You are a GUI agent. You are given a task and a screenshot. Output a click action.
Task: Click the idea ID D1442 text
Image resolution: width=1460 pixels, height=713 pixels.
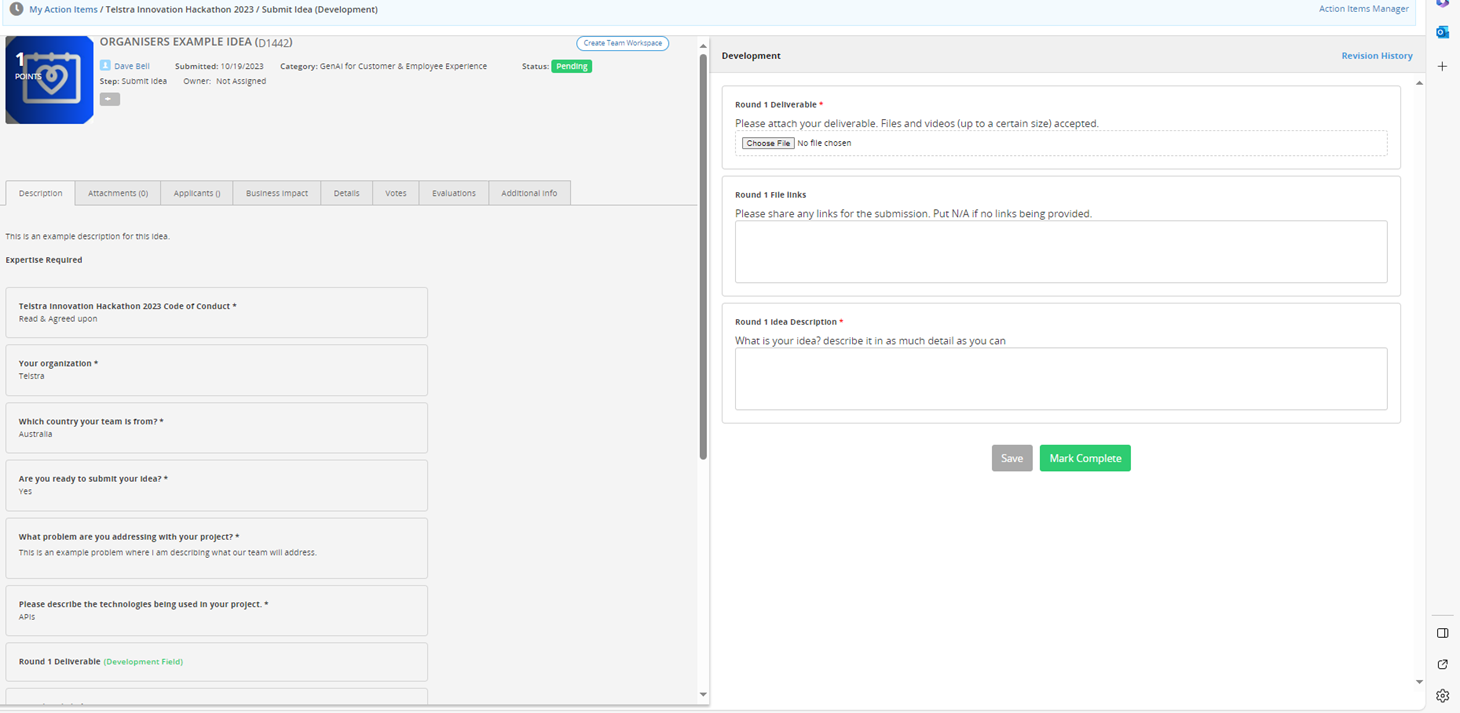tap(273, 43)
